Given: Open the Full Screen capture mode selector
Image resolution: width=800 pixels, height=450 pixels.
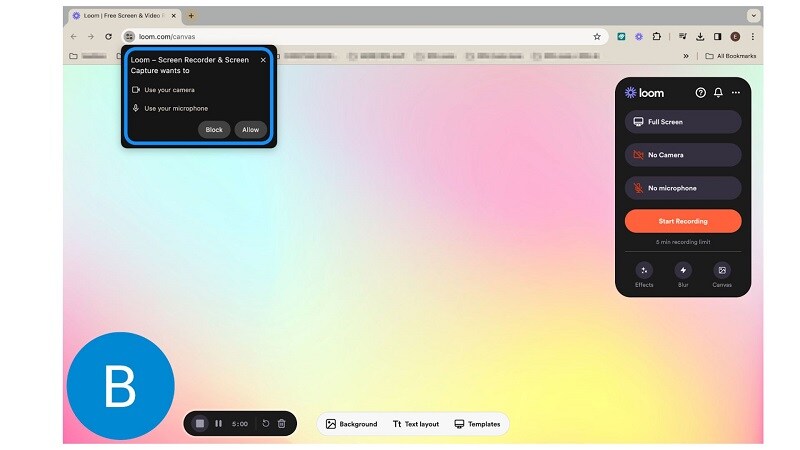Looking at the screenshot, I should coord(683,122).
